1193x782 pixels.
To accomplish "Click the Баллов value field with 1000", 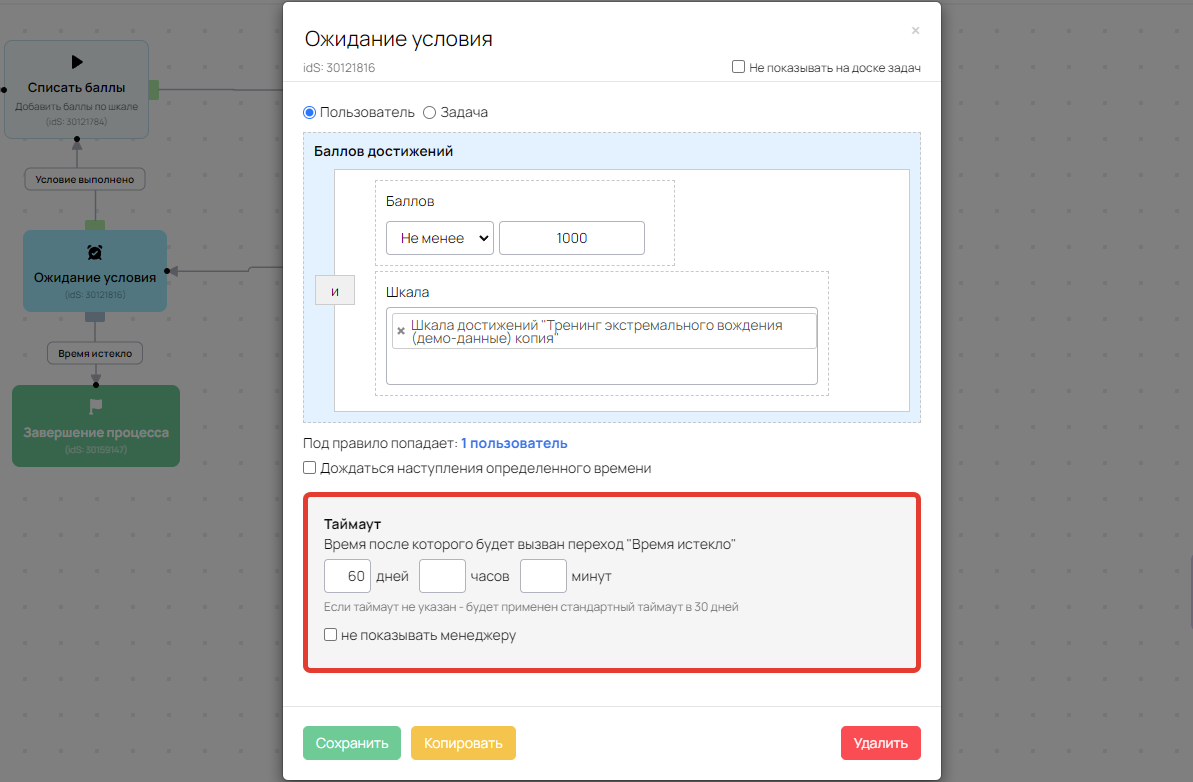I will point(572,238).
